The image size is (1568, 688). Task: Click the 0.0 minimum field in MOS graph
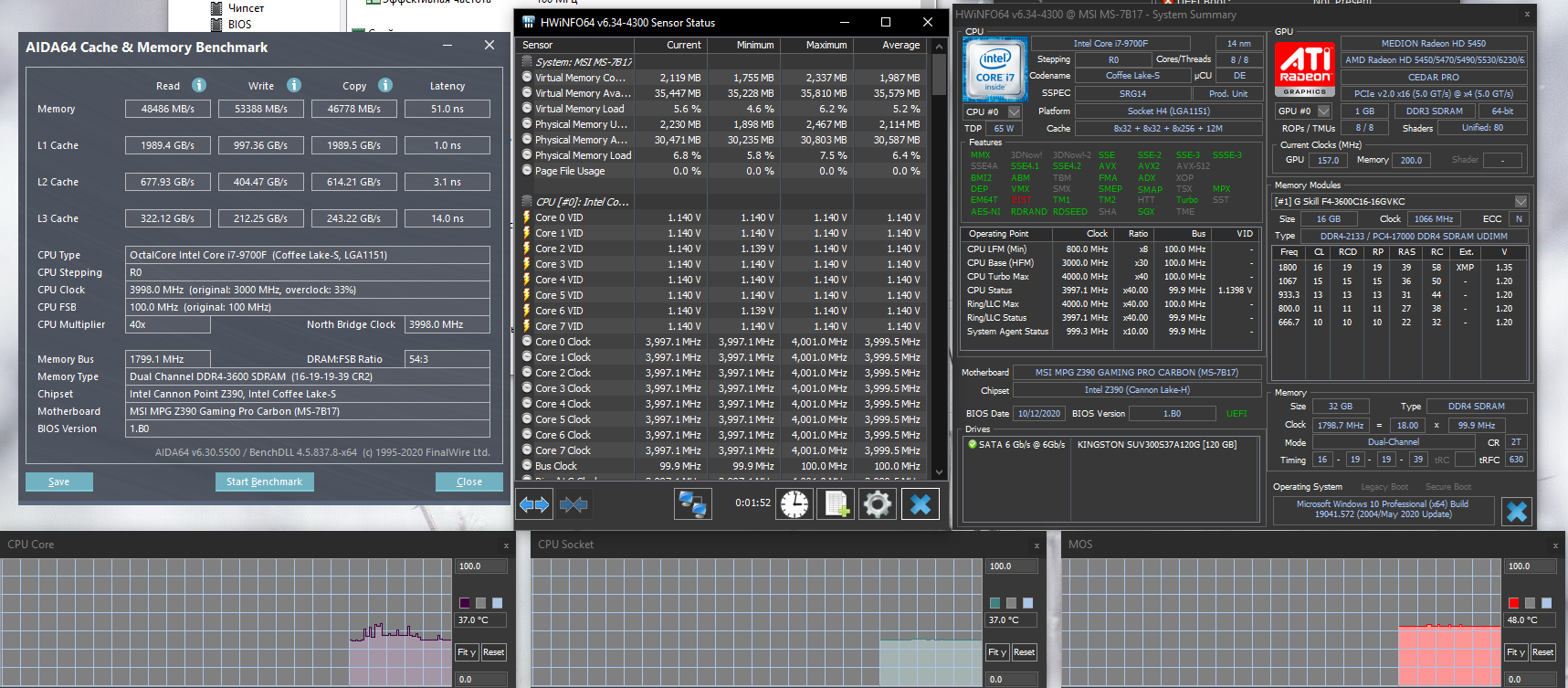1530,679
